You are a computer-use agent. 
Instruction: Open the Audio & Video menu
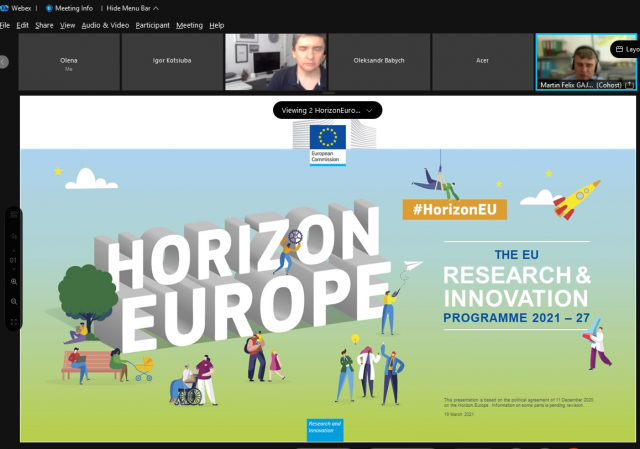[x=105, y=25]
